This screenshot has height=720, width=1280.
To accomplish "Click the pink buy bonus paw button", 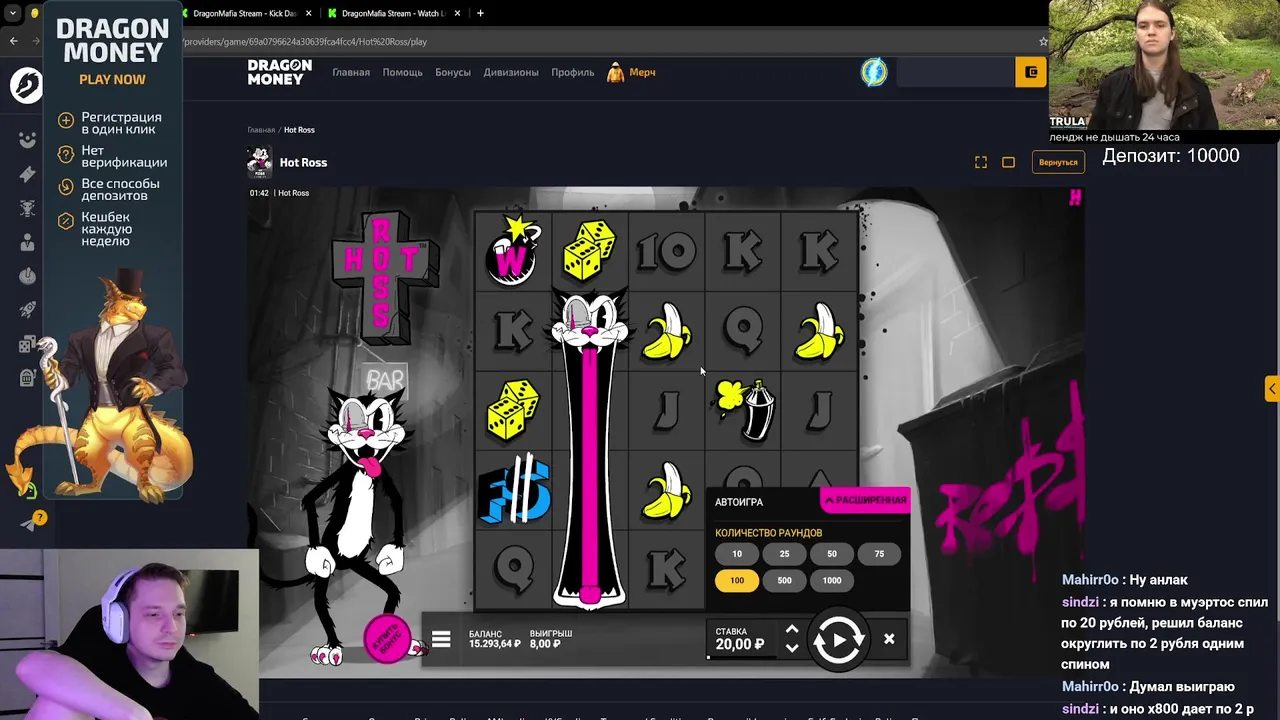I will tap(388, 640).
